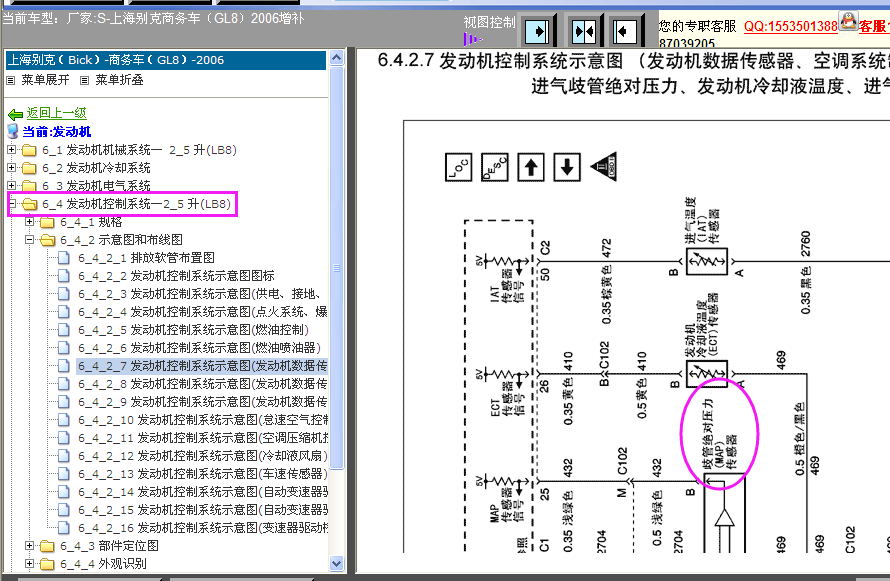Click folder icon of 6_2 发动机冷却系统
The width and height of the screenshot is (890, 581).
pyautogui.click(x=29, y=168)
